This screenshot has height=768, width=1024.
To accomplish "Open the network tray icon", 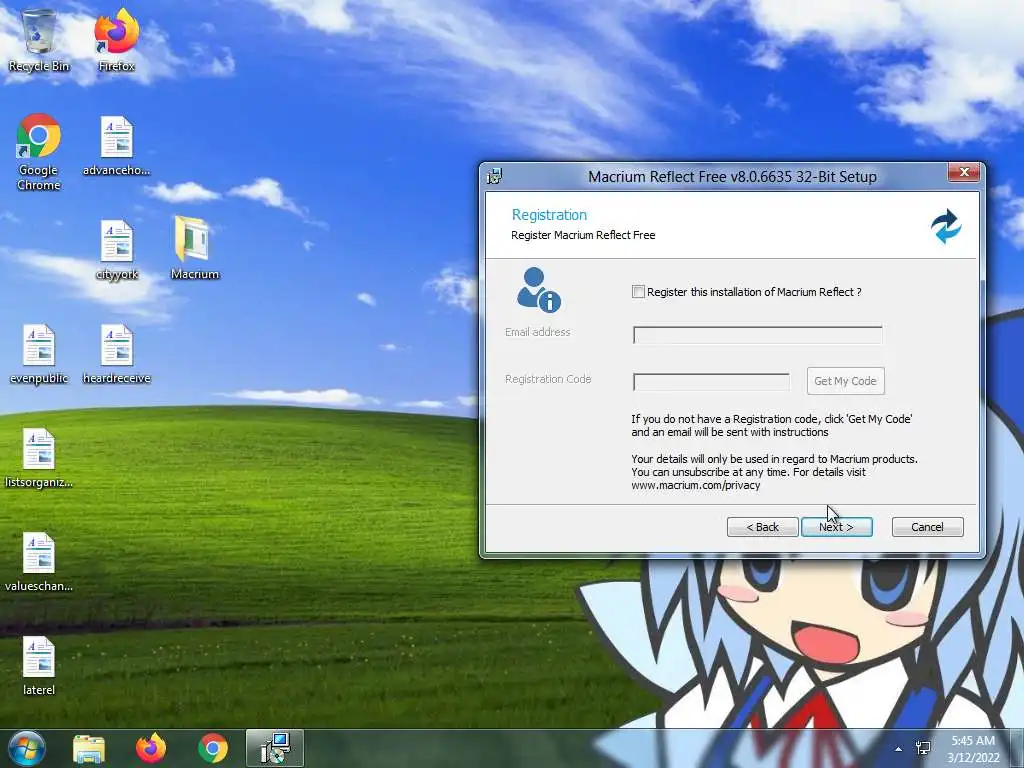I will [x=923, y=748].
